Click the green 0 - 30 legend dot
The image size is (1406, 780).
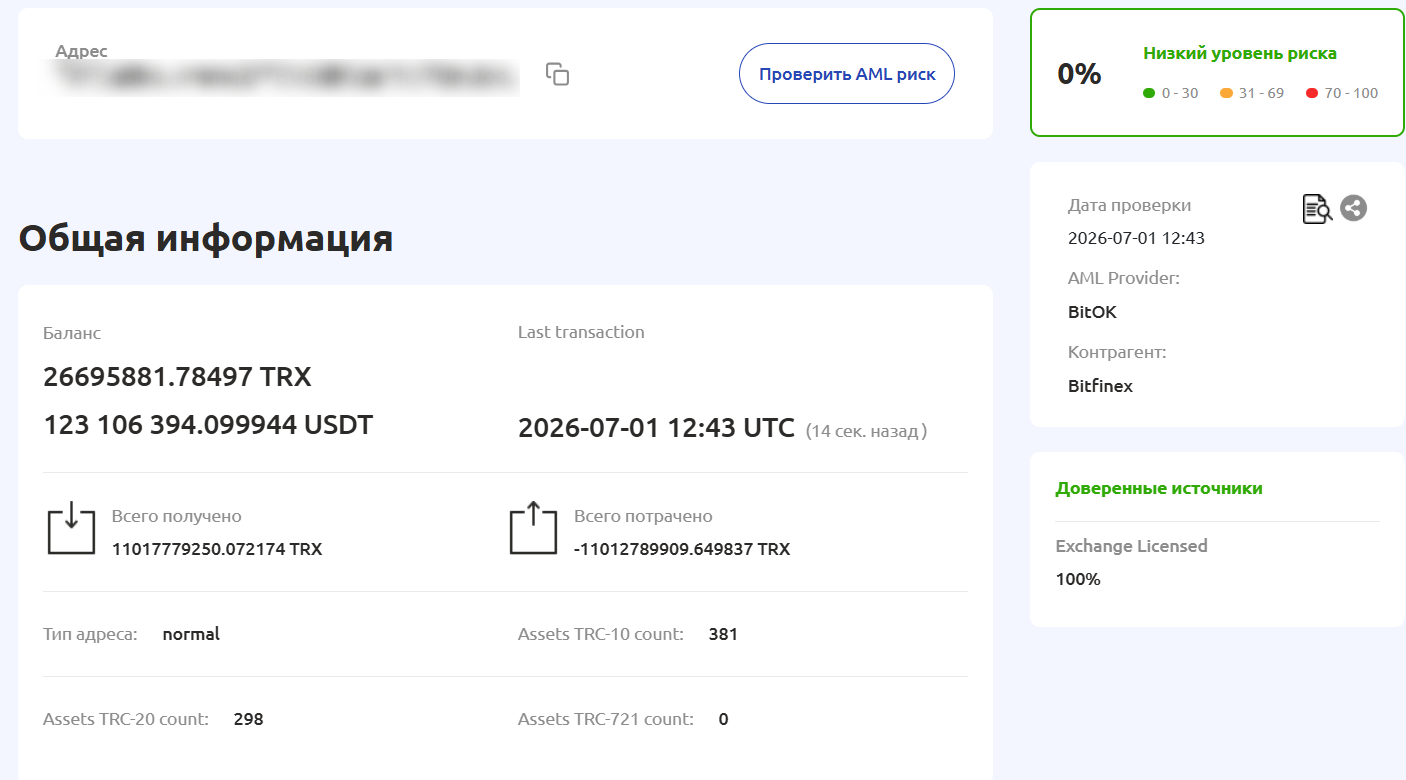pos(1149,93)
